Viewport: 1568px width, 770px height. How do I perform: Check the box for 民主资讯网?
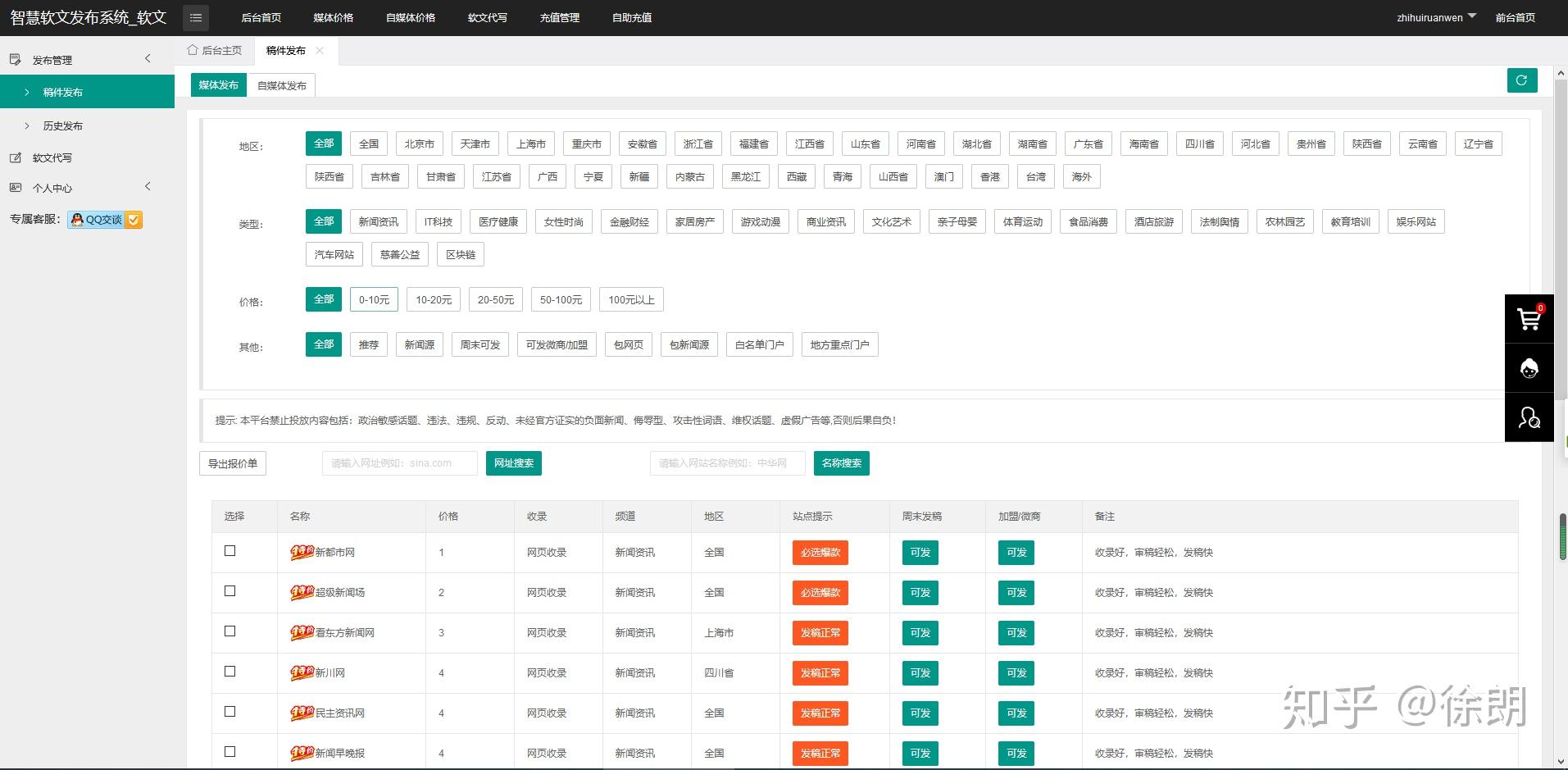[x=230, y=712]
